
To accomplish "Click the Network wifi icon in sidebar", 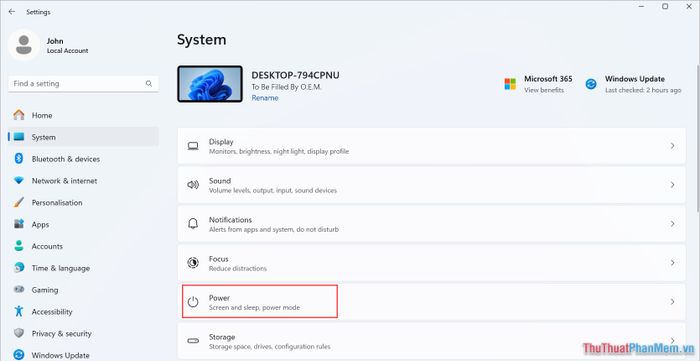I will tap(19, 180).
